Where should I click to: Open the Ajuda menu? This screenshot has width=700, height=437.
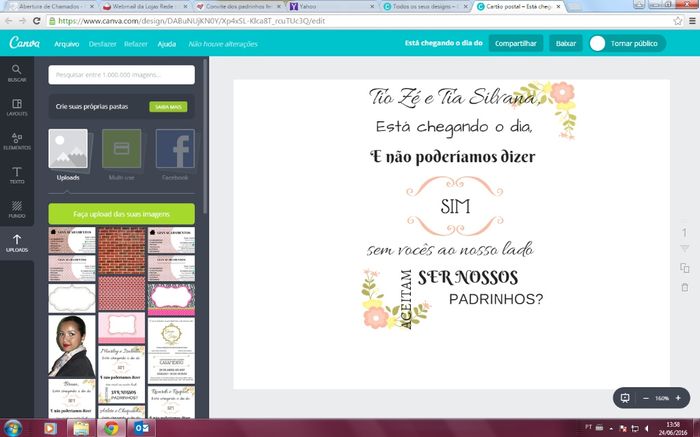[167, 44]
